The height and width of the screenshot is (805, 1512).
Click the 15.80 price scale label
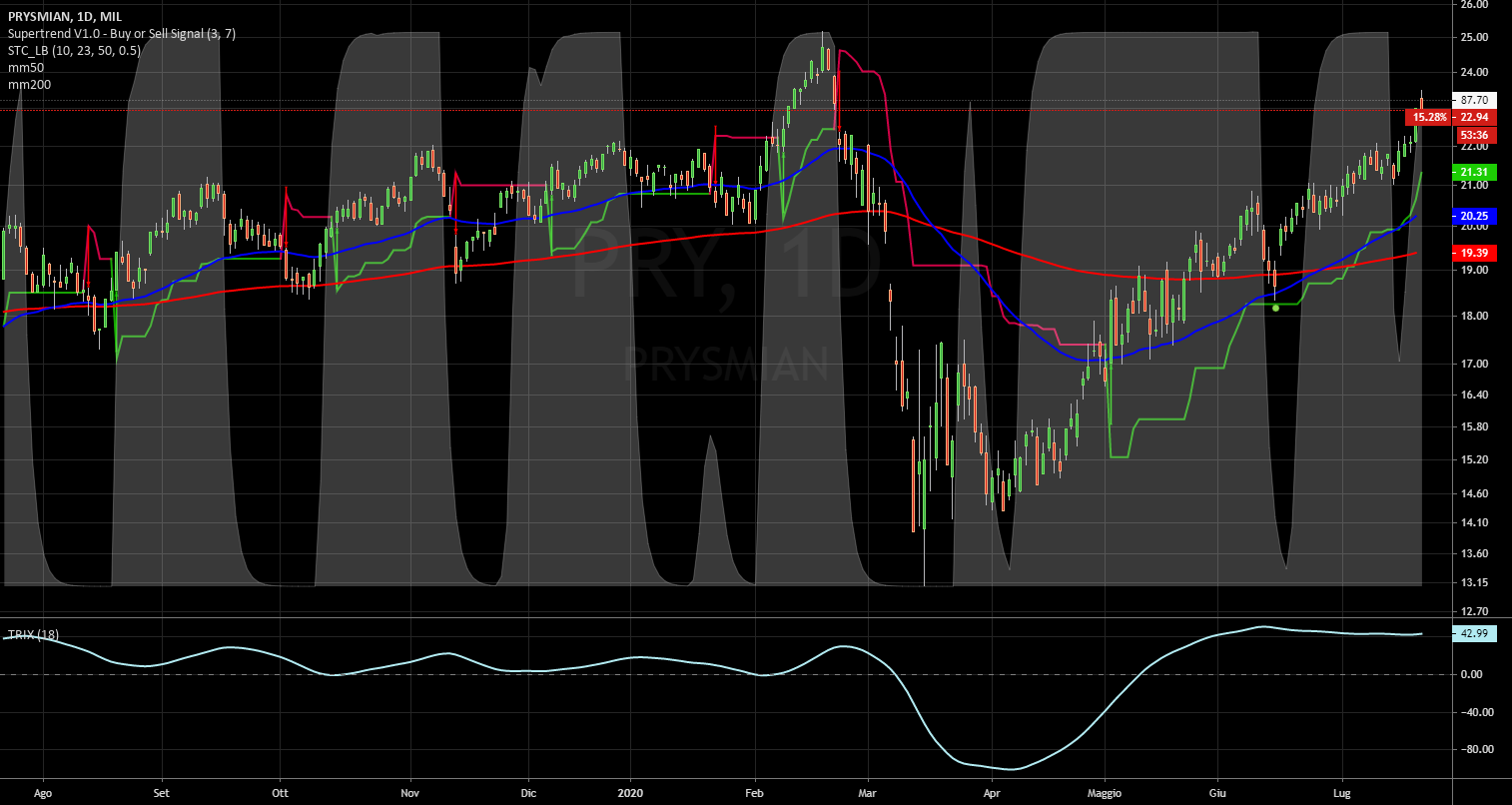click(1474, 427)
